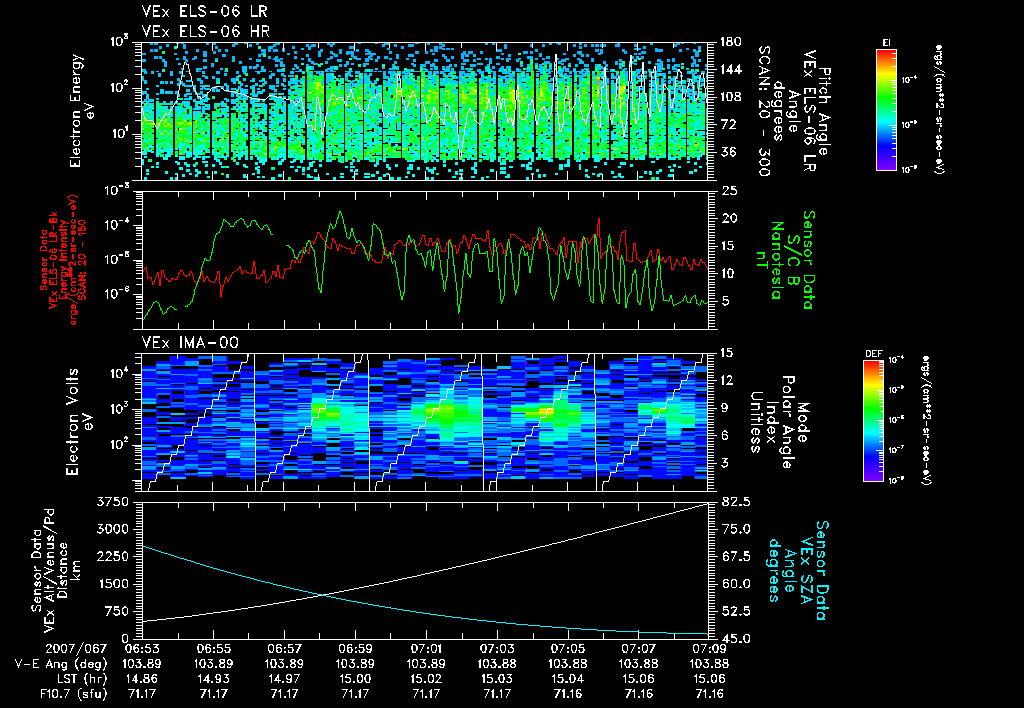Click the '2007/067' date label
This screenshot has width=1024, height=708.
click(x=76, y=649)
